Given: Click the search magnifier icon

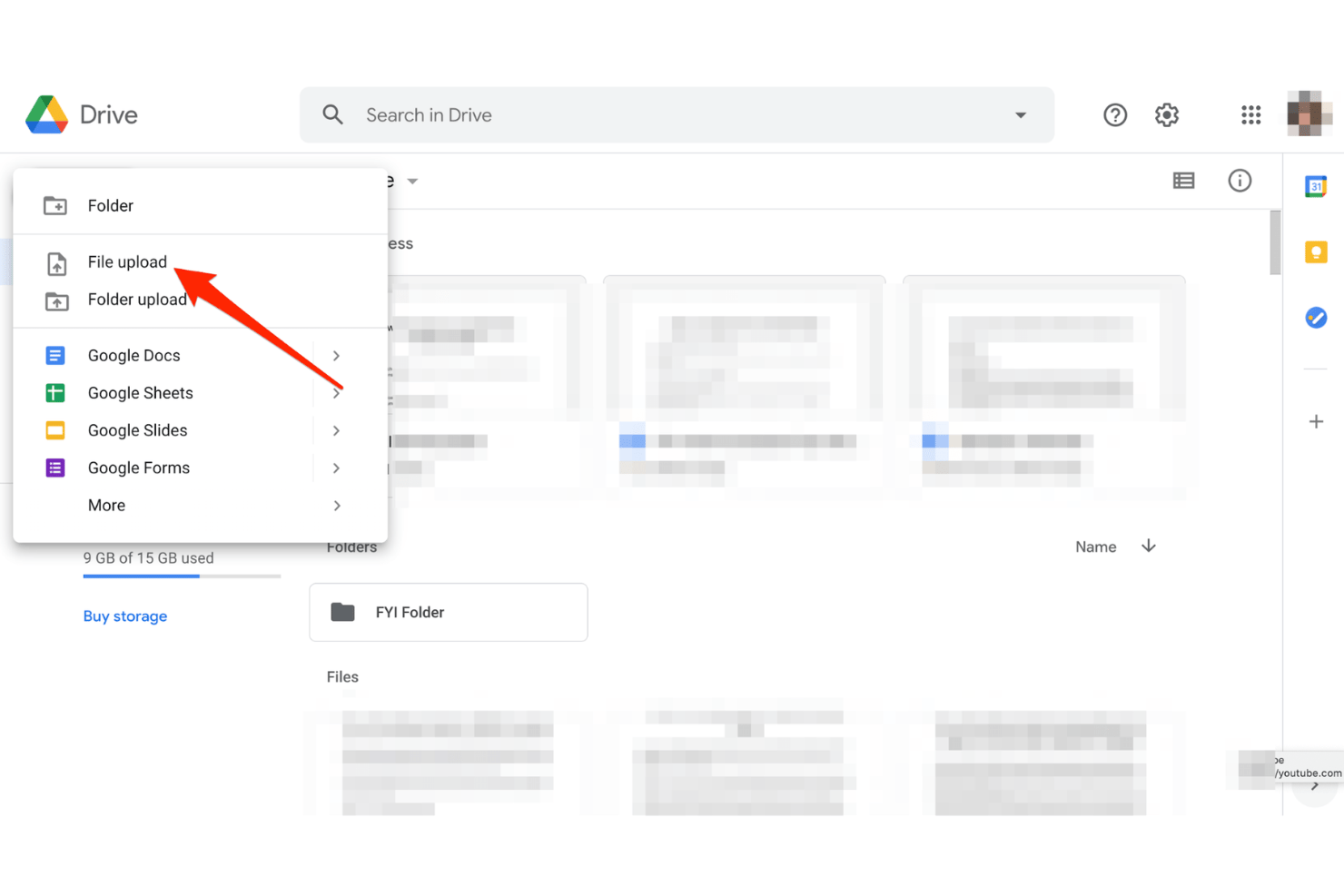Looking at the screenshot, I should coord(333,114).
